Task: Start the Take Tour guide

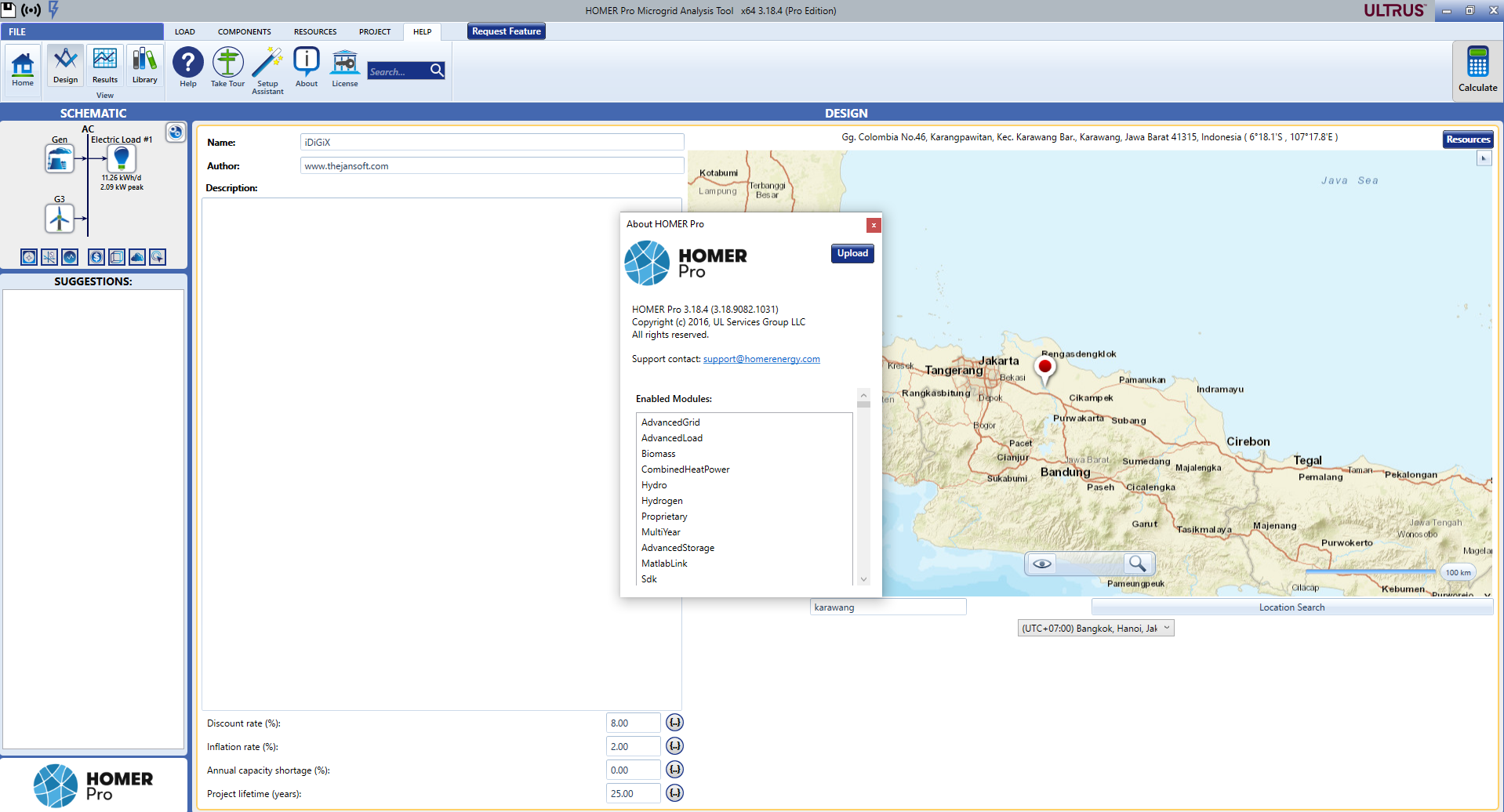Action: (227, 67)
